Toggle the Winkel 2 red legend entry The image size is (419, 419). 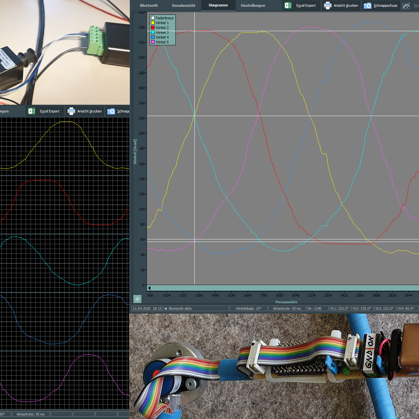tap(160, 28)
